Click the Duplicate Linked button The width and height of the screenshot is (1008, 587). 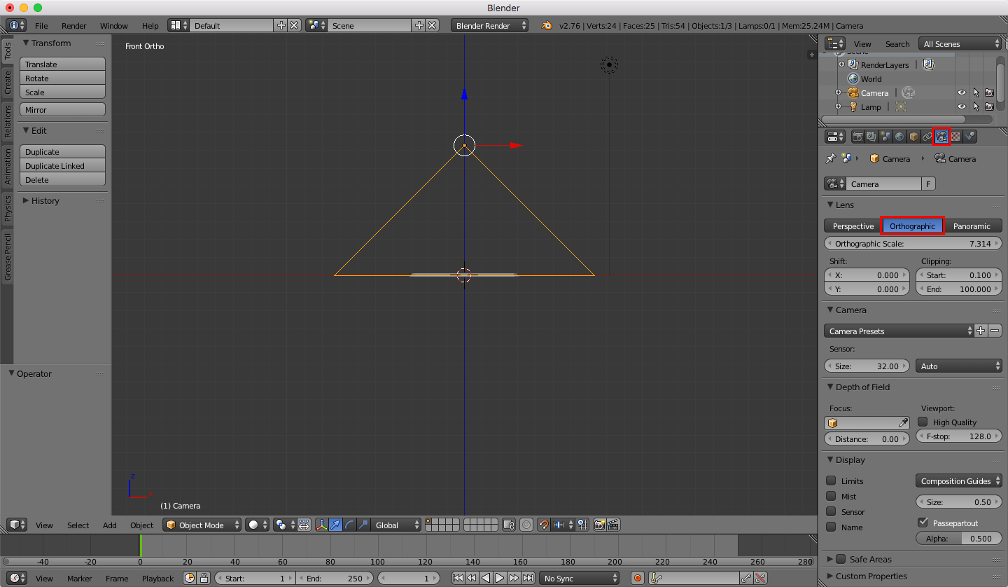(x=62, y=166)
